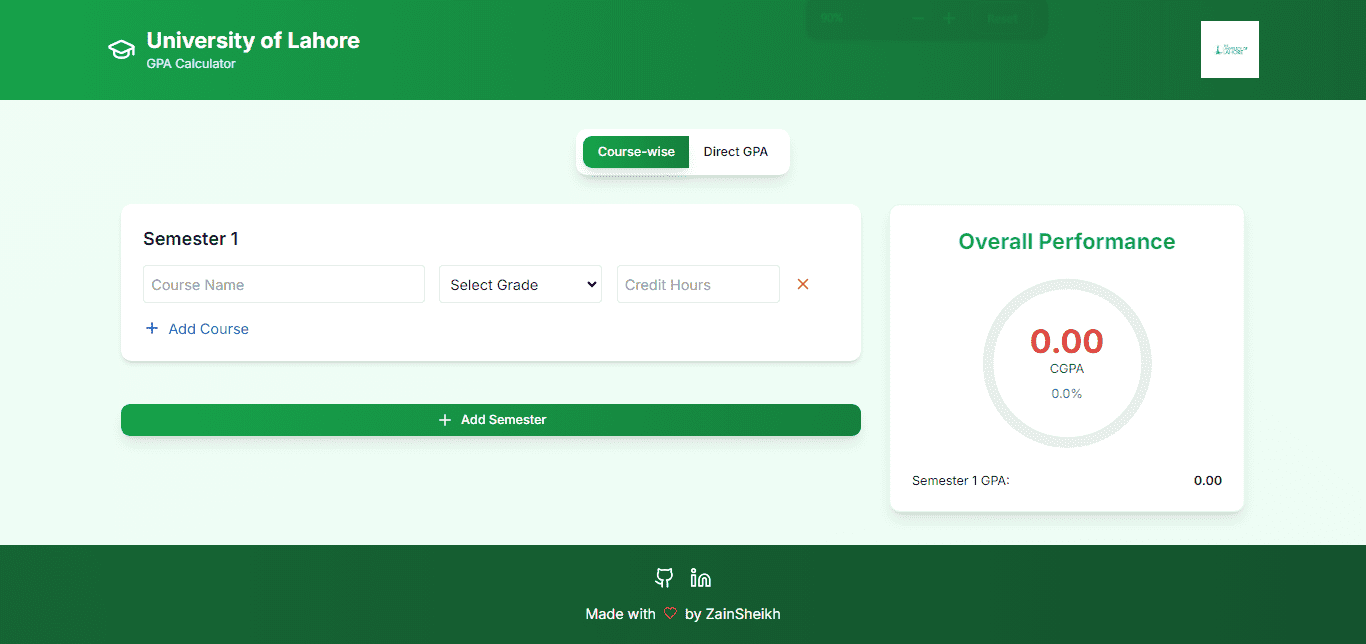
Task: Click the Add Course link
Action: (x=197, y=329)
